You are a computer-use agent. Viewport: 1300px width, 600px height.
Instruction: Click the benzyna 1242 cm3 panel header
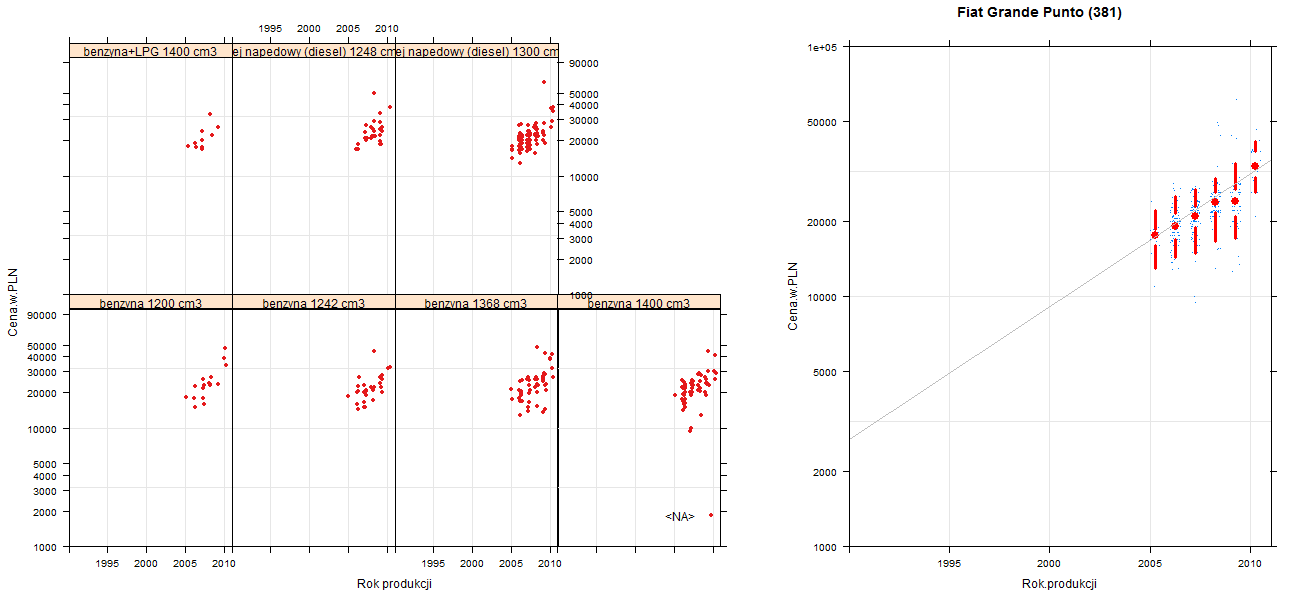pyautogui.click(x=313, y=303)
